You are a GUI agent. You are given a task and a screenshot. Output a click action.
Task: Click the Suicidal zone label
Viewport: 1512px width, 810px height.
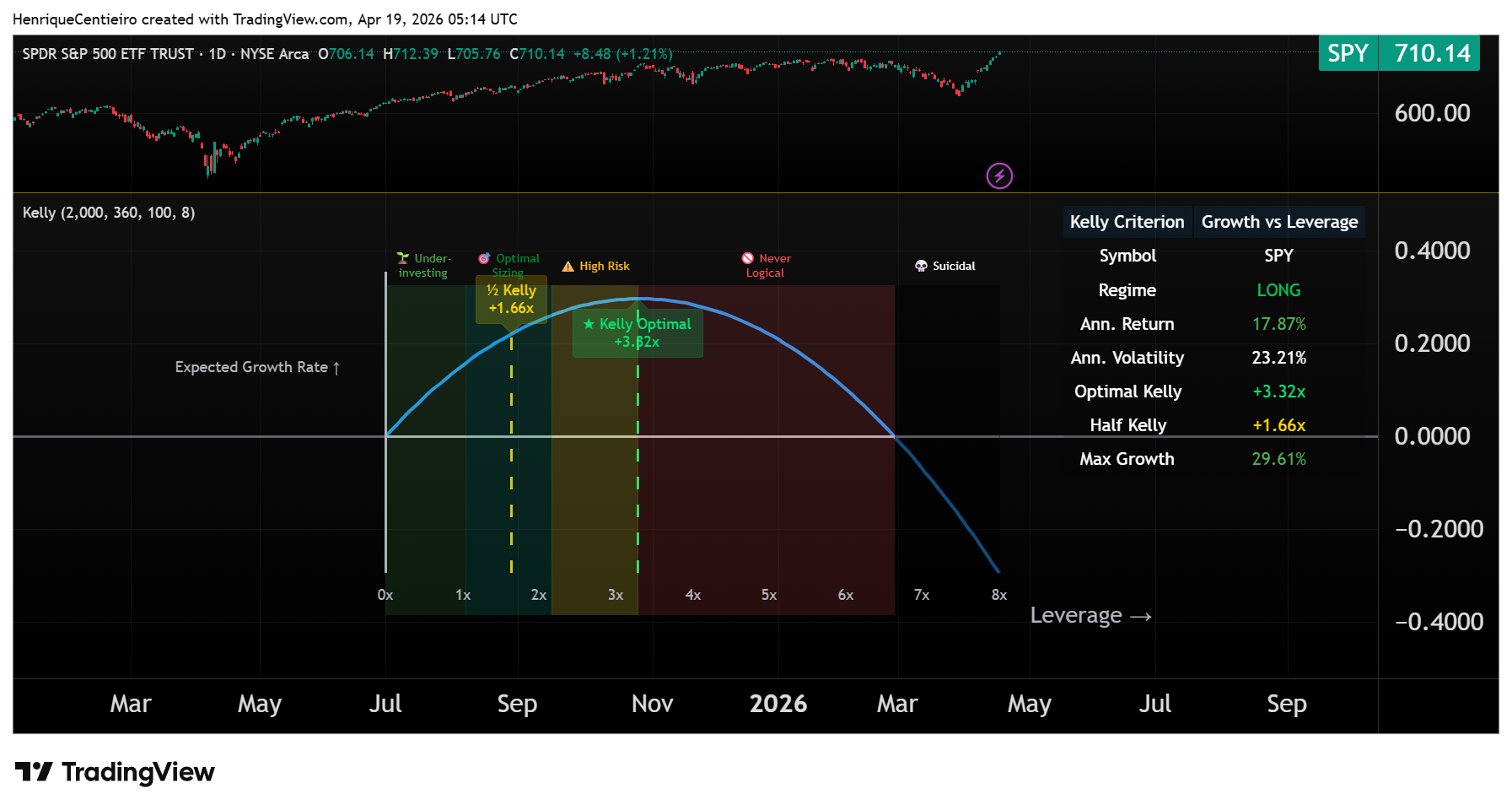(954, 266)
